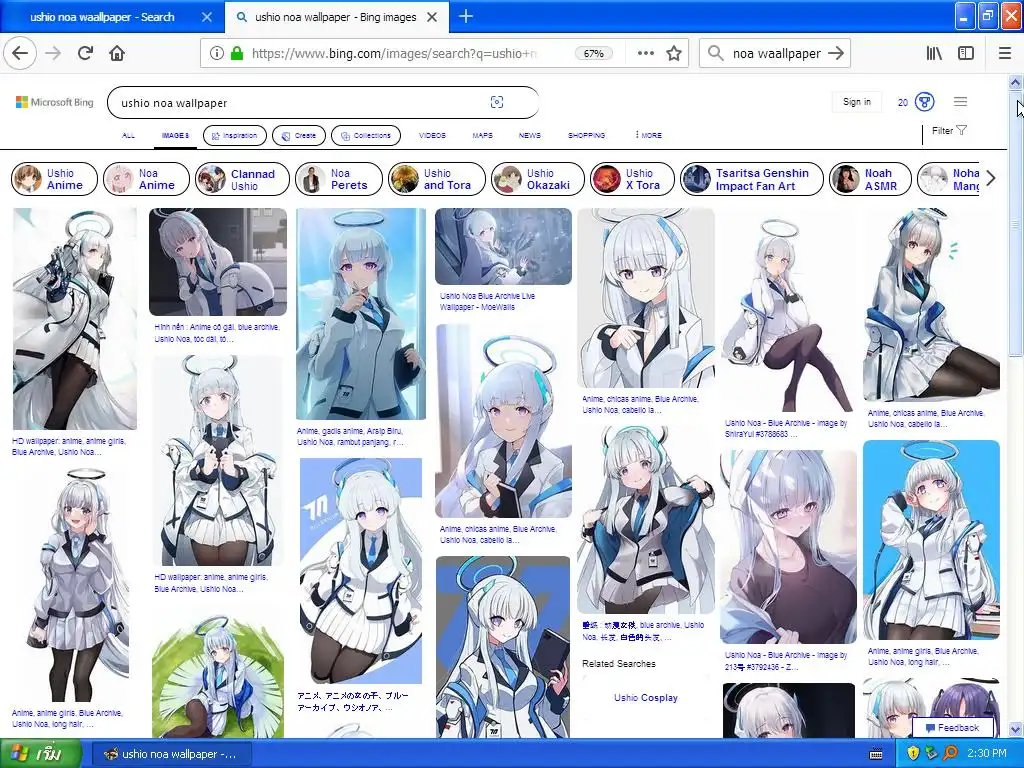Select the Noa Anime suggestion chip
Viewport: 1024px width, 768px height.
click(146, 179)
